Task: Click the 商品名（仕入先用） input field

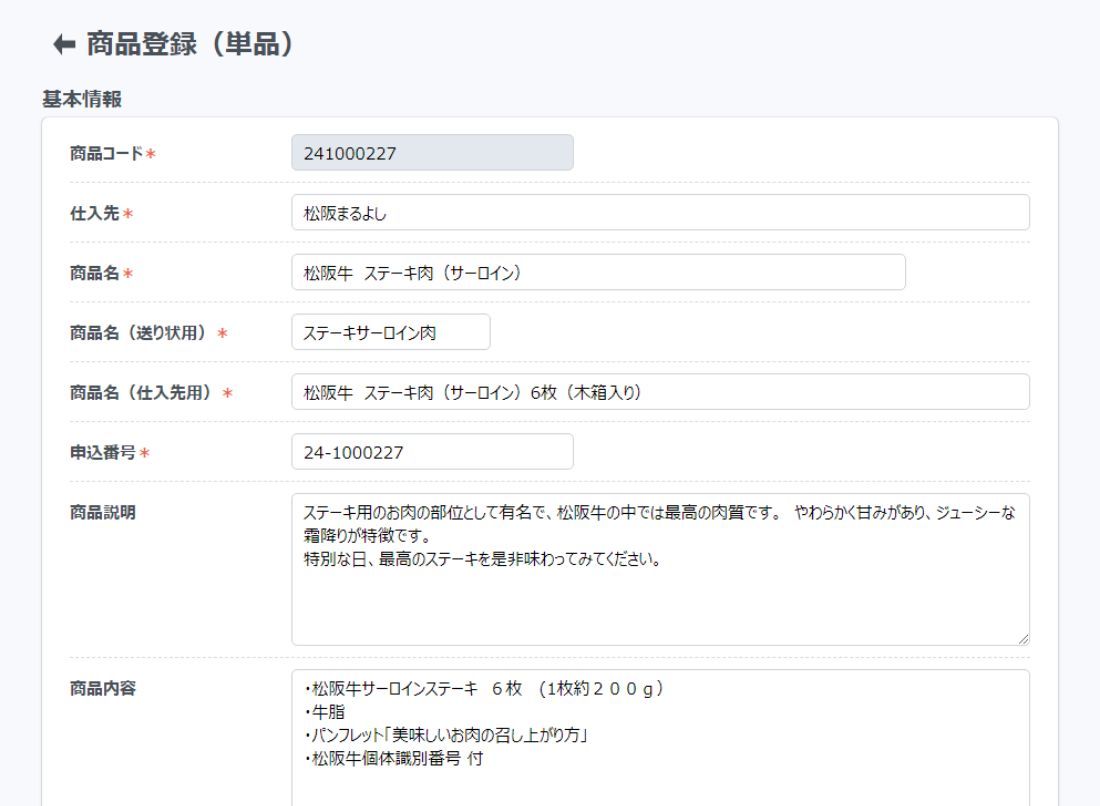Action: pyautogui.click(x=660, y=392)
